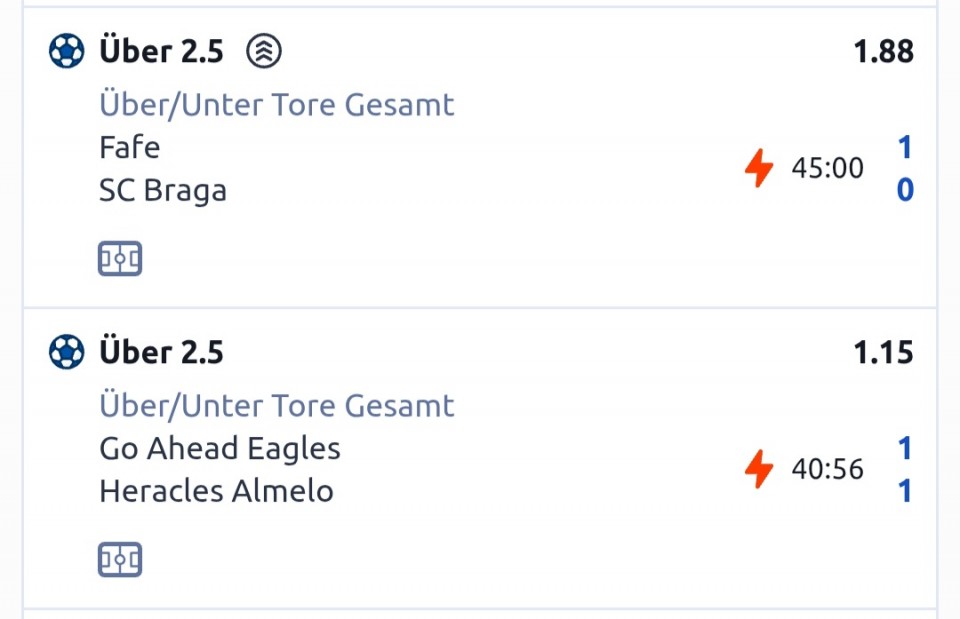Open the SC Braga team name
Screen dimensions: 960x619
pos(163,190)
